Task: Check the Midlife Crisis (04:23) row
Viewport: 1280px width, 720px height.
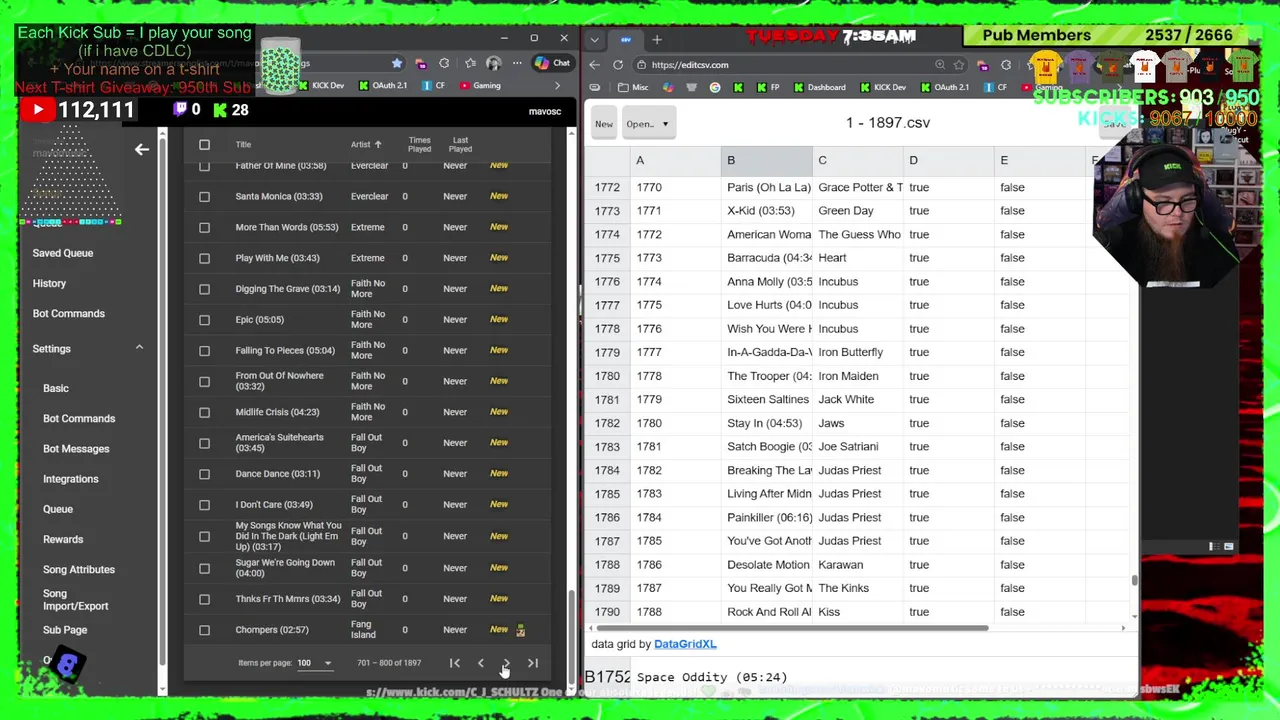Action: tap(204, 412)
